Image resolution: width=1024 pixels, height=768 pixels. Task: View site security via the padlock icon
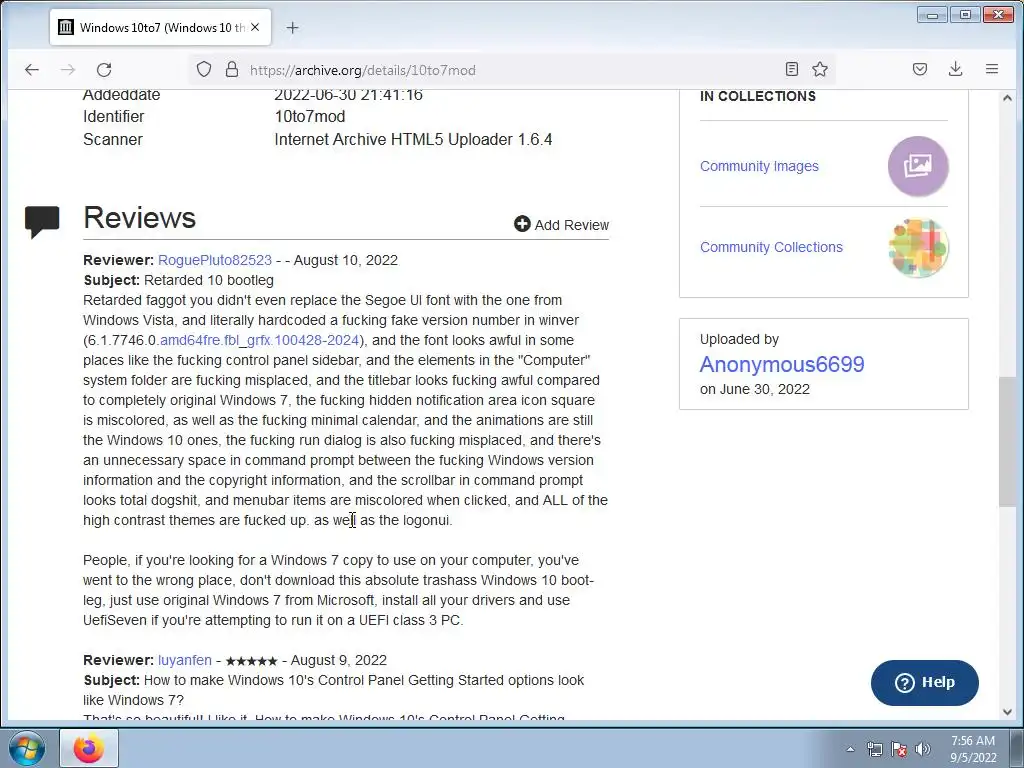[232, 69]
